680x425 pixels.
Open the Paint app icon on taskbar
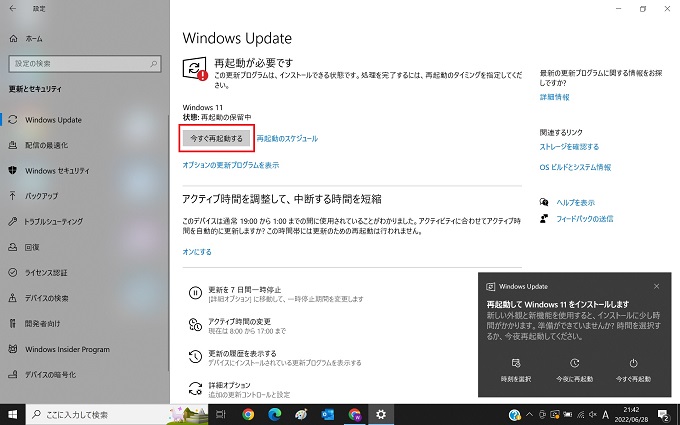click(x=301, y=415)
